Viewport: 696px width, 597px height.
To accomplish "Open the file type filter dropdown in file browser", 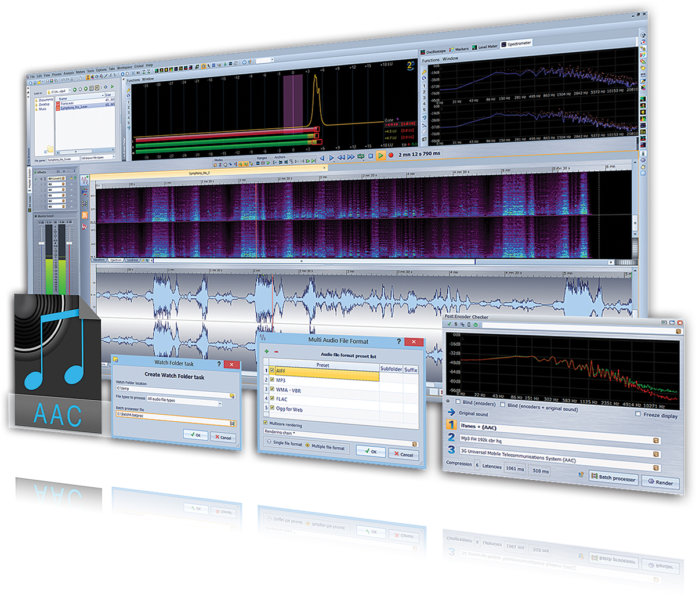I will point(98,158).
